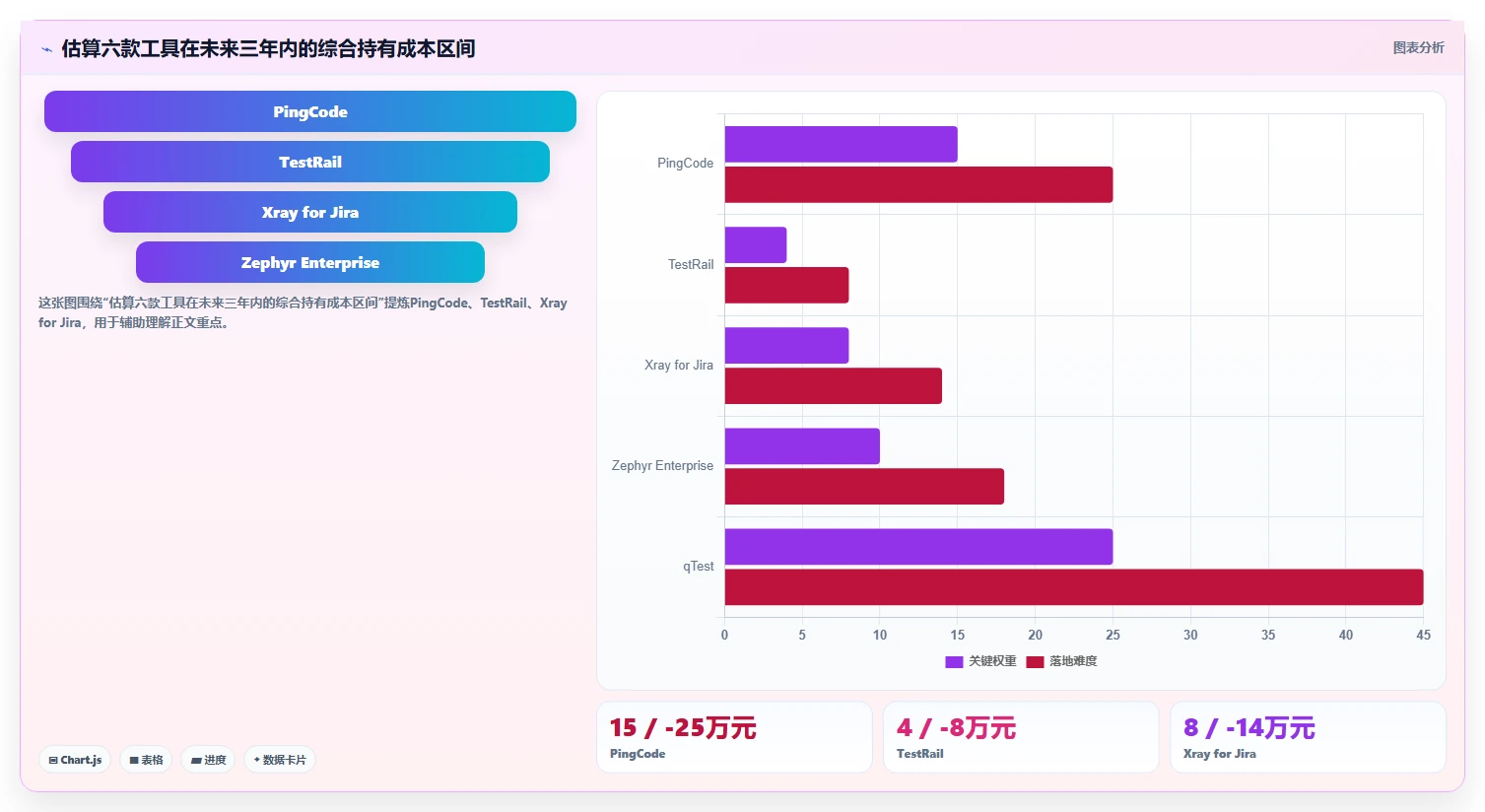This screenshot has width=1485, height=812.
Task: Toggle the 关键权重 legend swatch
Action: [954, 661]
